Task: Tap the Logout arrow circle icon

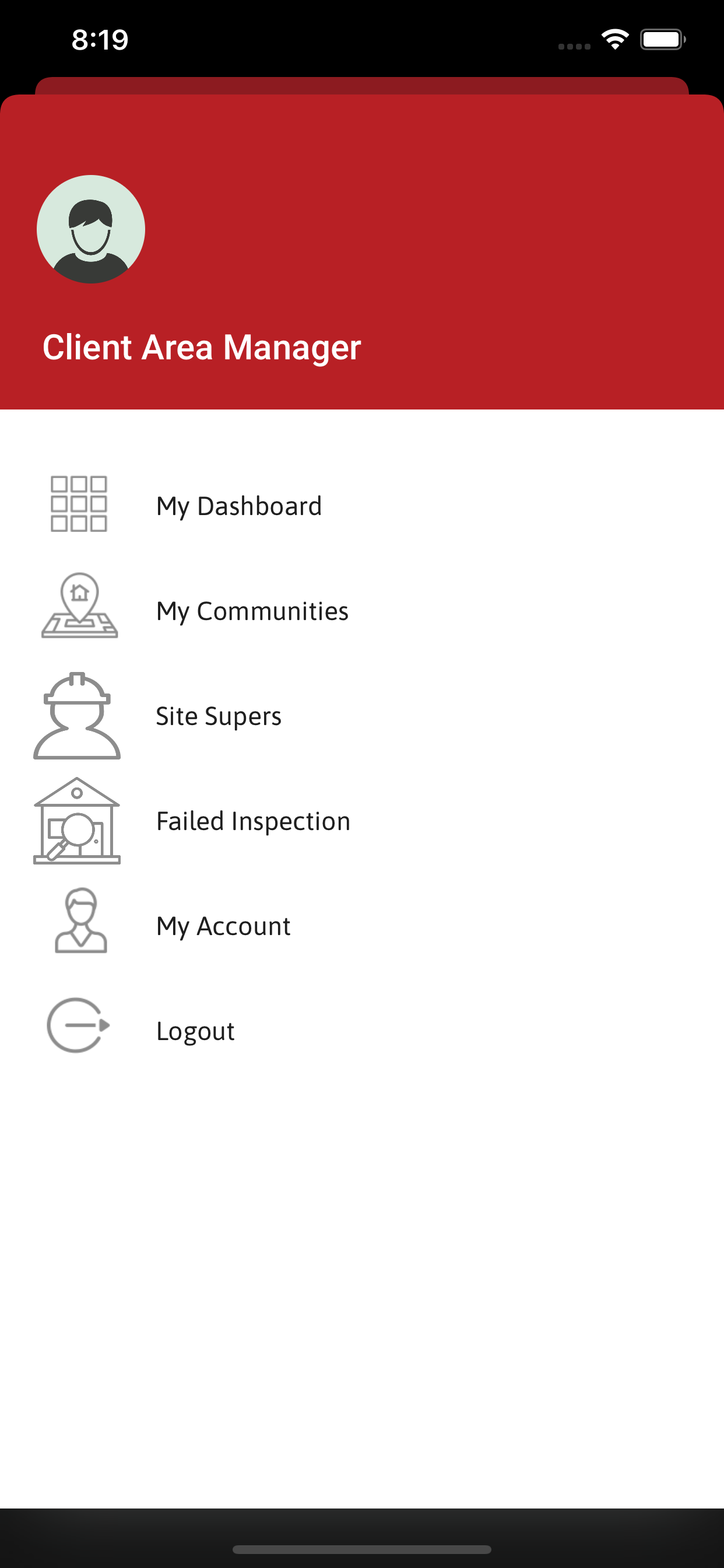Action: [79, 1025]
